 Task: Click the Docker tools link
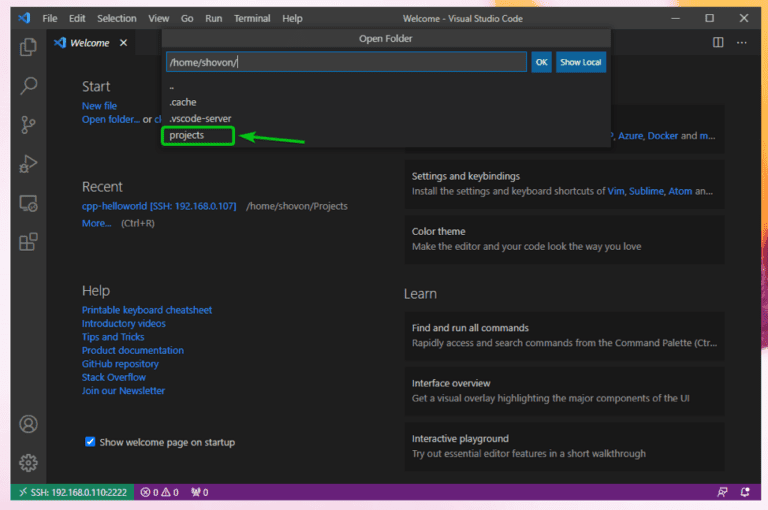pyautogui.click(x=663, y=136)
